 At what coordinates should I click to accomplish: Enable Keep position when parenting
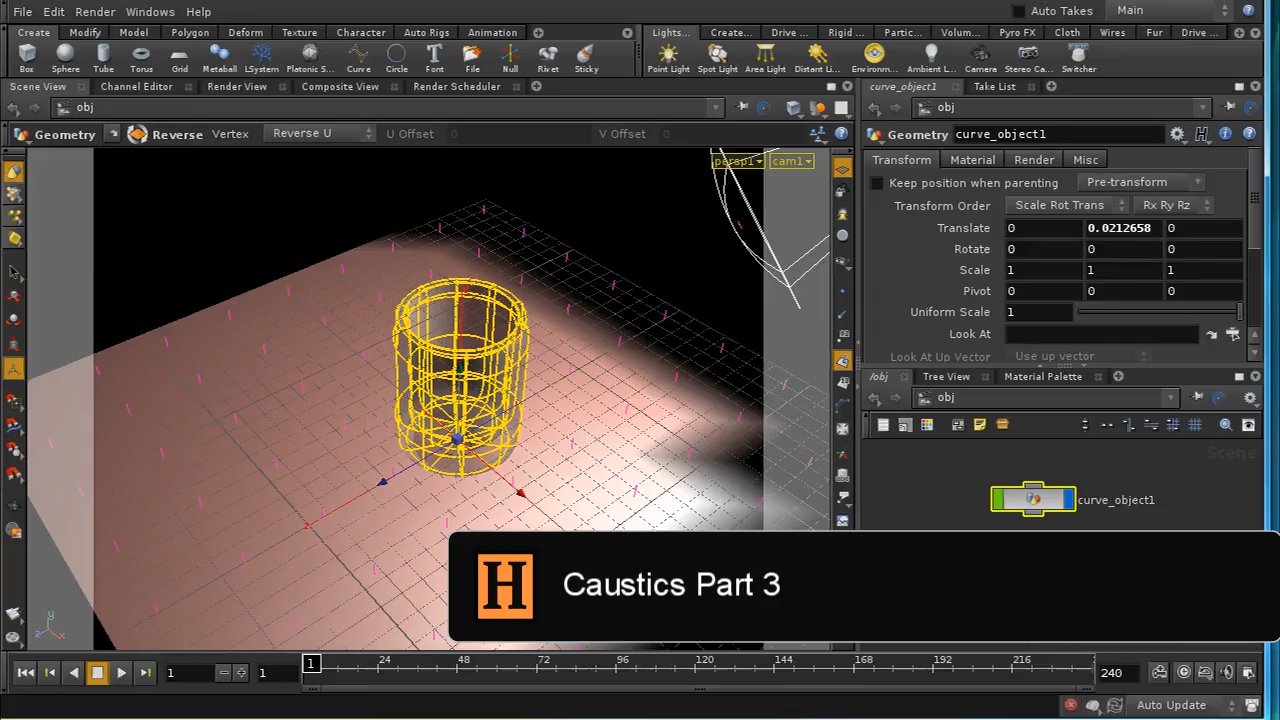(876, 182)
